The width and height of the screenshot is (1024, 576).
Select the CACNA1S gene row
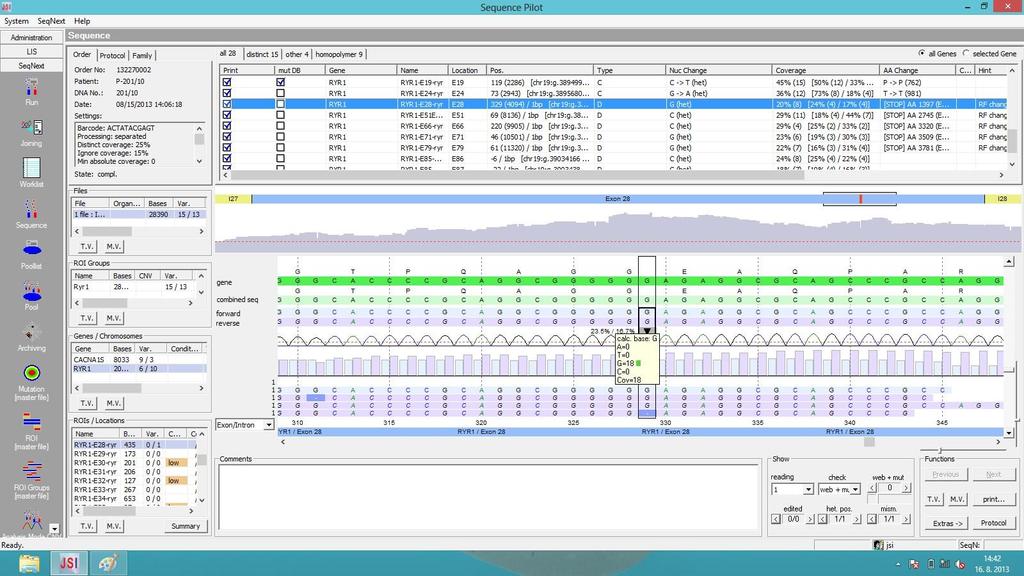pyautogui.click(x=139, y=360)
